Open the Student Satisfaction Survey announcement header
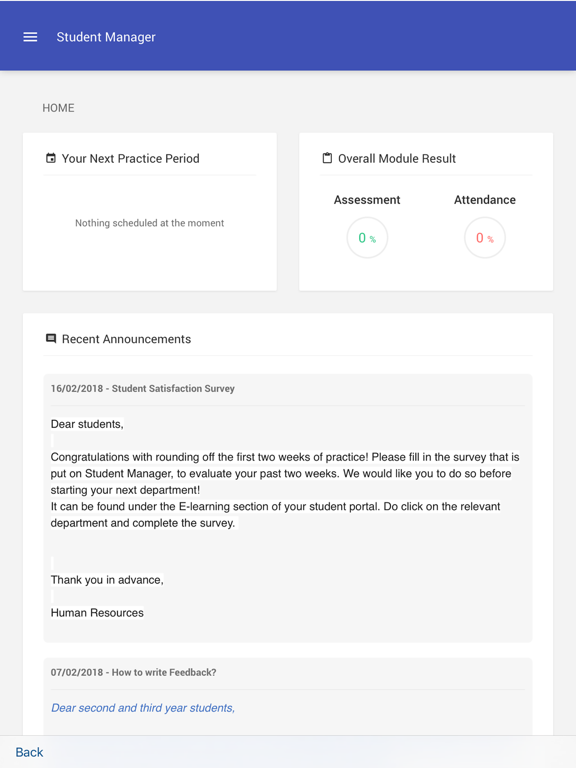 143,388
